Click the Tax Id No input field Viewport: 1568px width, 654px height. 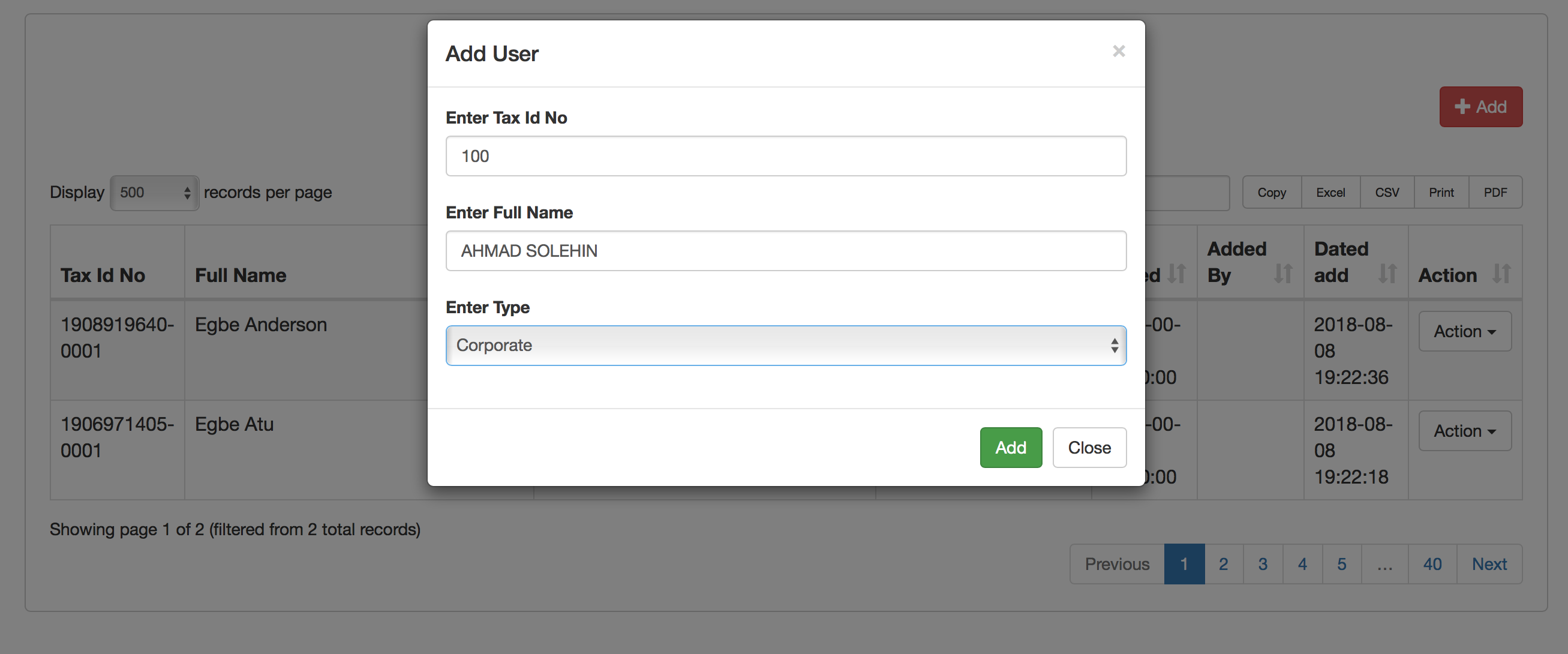785,156
